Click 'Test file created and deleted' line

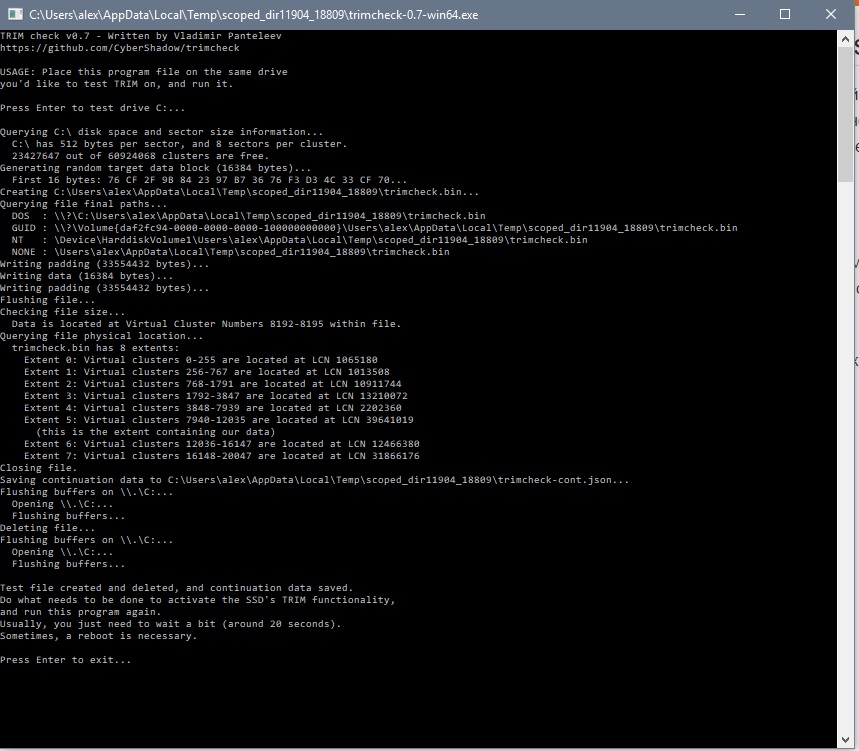pyautogui.click(x=176, y=589)
